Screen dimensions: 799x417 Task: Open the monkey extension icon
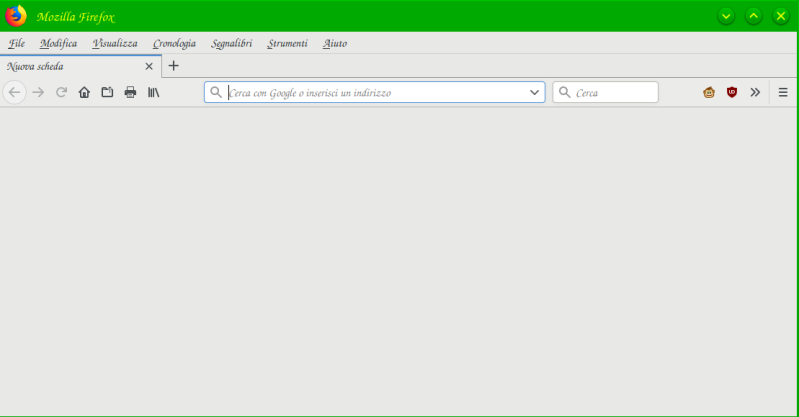coord(709,92)
